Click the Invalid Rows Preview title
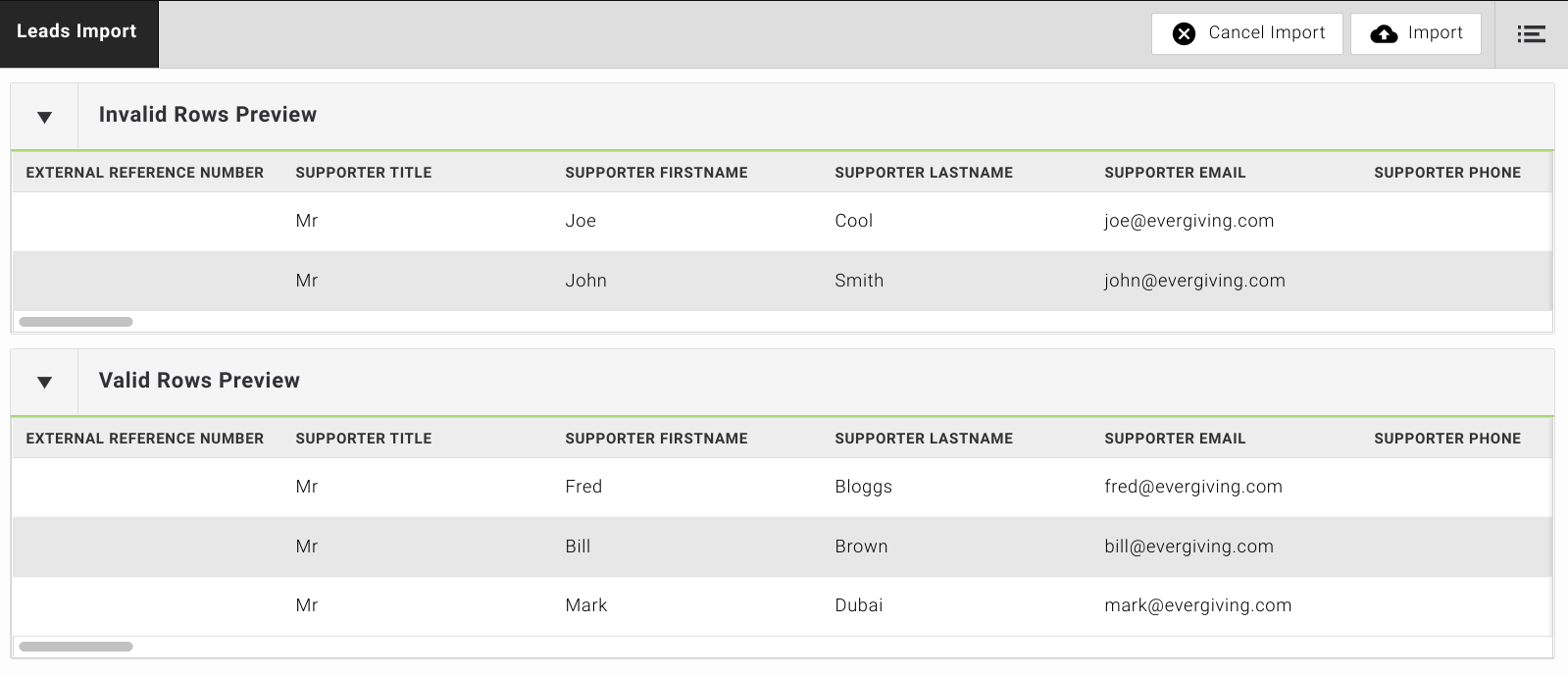The width and height of the screenshot is (1568, 677). click(x=208, y=115)
